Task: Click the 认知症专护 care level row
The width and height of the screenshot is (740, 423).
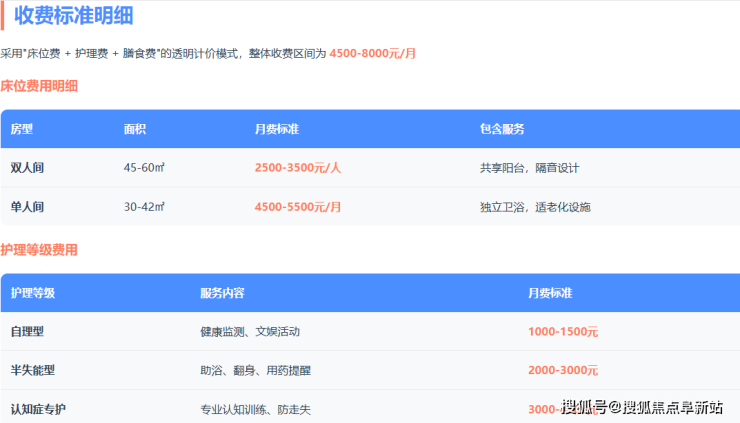Action: (x=38, y=410)
